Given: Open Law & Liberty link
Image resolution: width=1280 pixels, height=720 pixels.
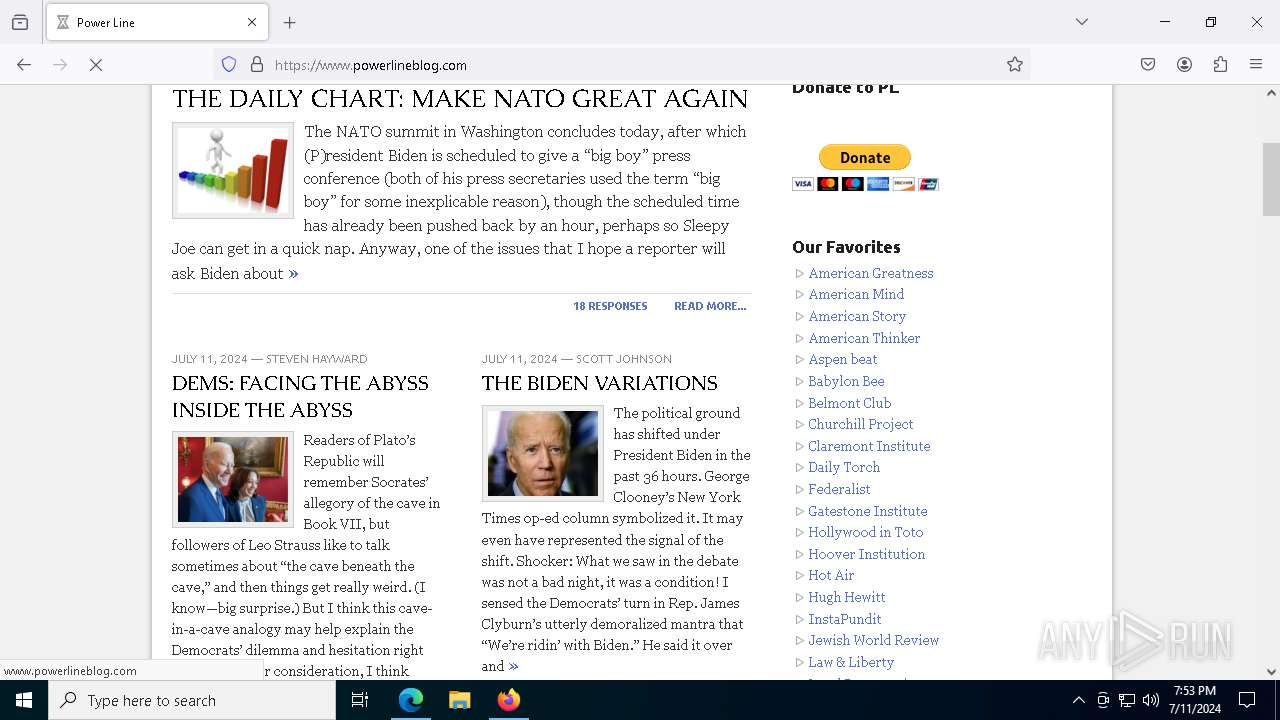Looking at the screenshot, I should tap(851, 662).
